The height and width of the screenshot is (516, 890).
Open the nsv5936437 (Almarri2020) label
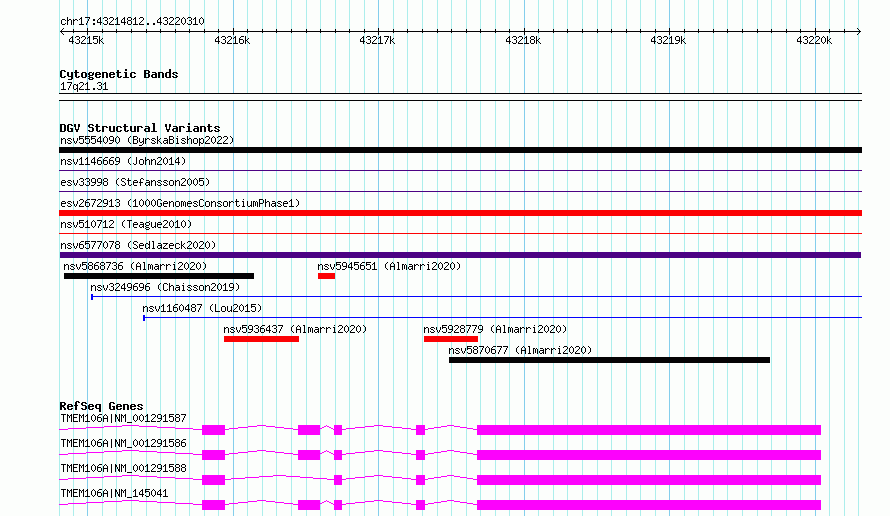(x=295, y=329)
